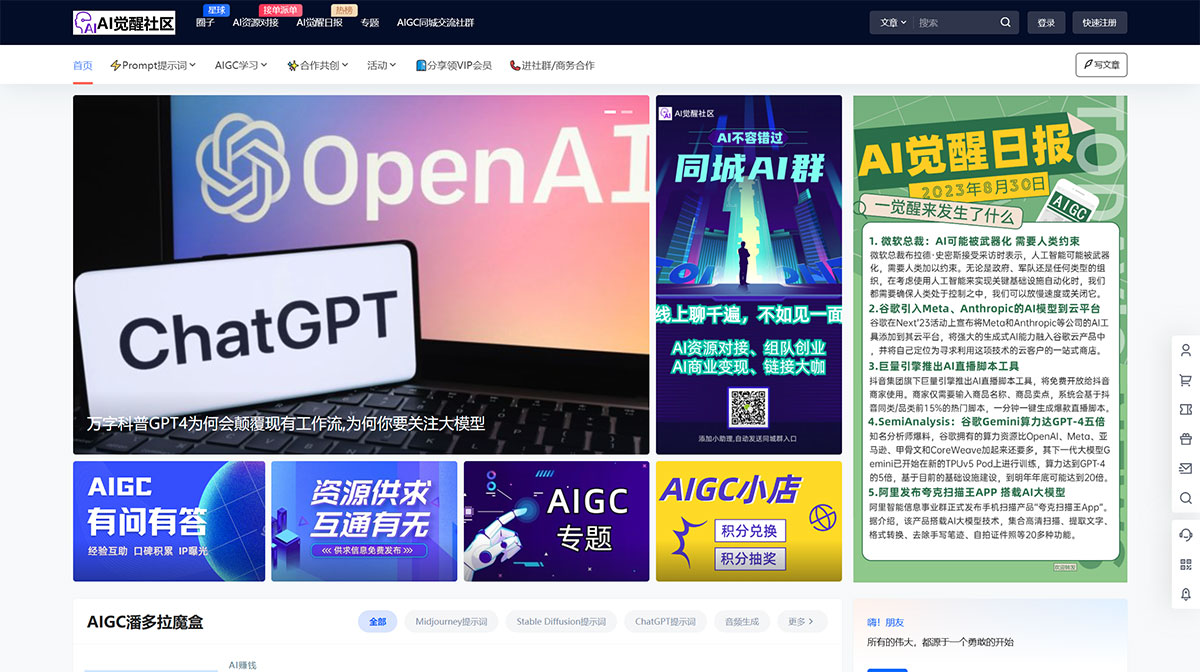Switch to the ChatGPT提示词 filter tab

(x=663, y=621)
